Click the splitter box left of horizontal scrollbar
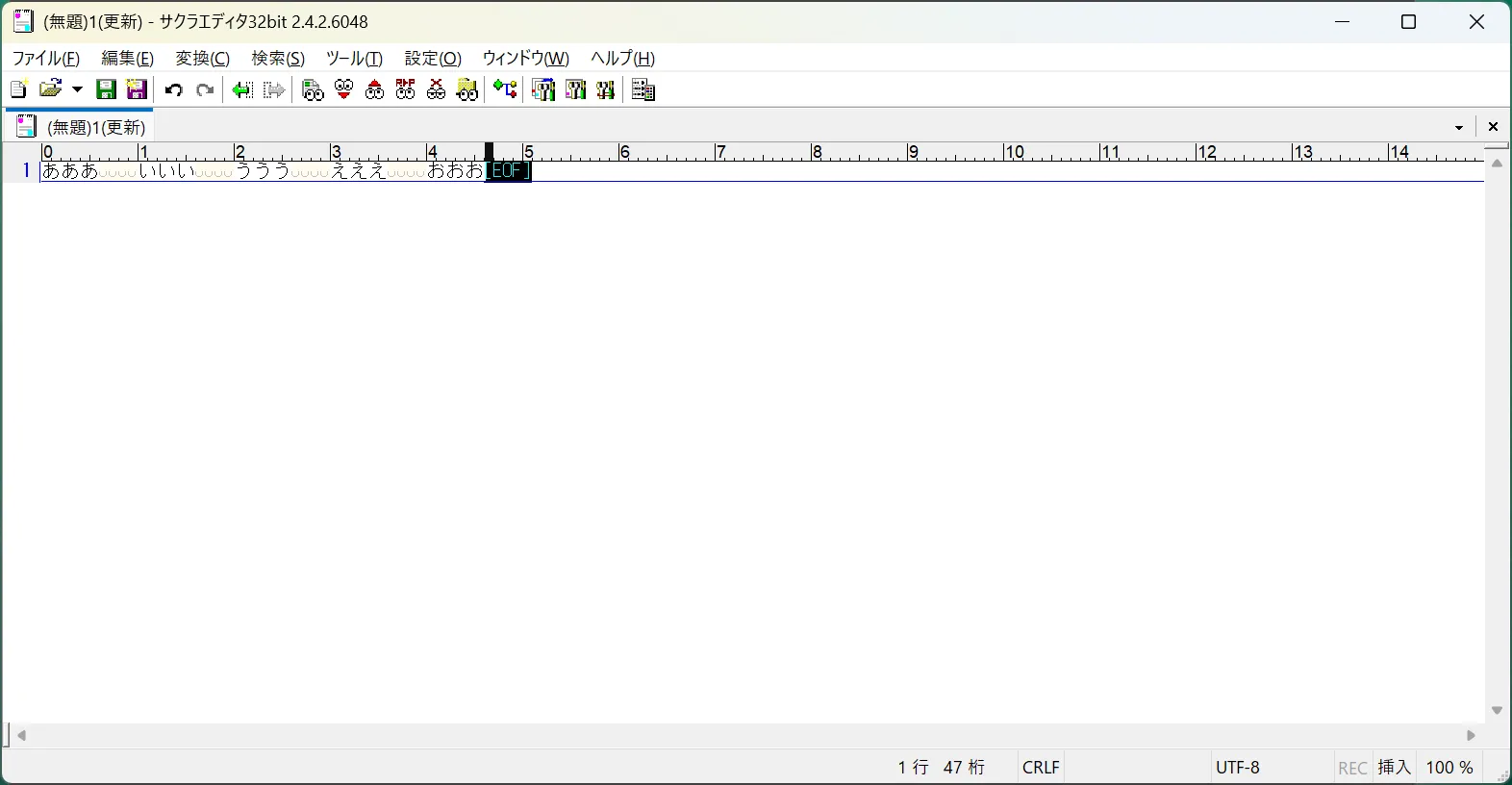This screenshot has width=1512, height=785. pos(7,736)
